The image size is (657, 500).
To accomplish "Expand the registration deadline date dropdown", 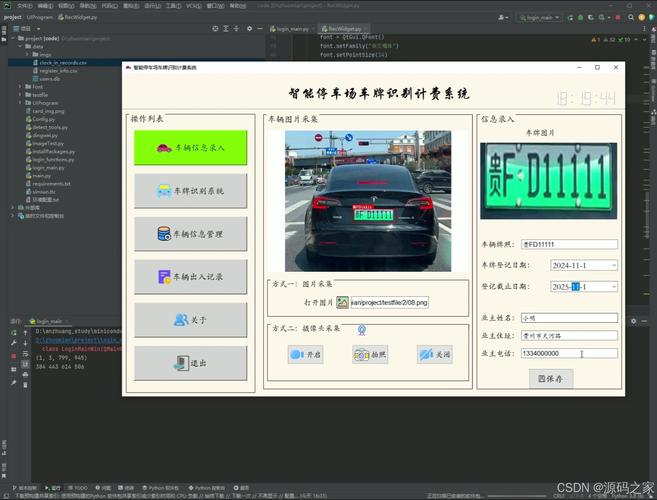I will [x=614, y=287].
